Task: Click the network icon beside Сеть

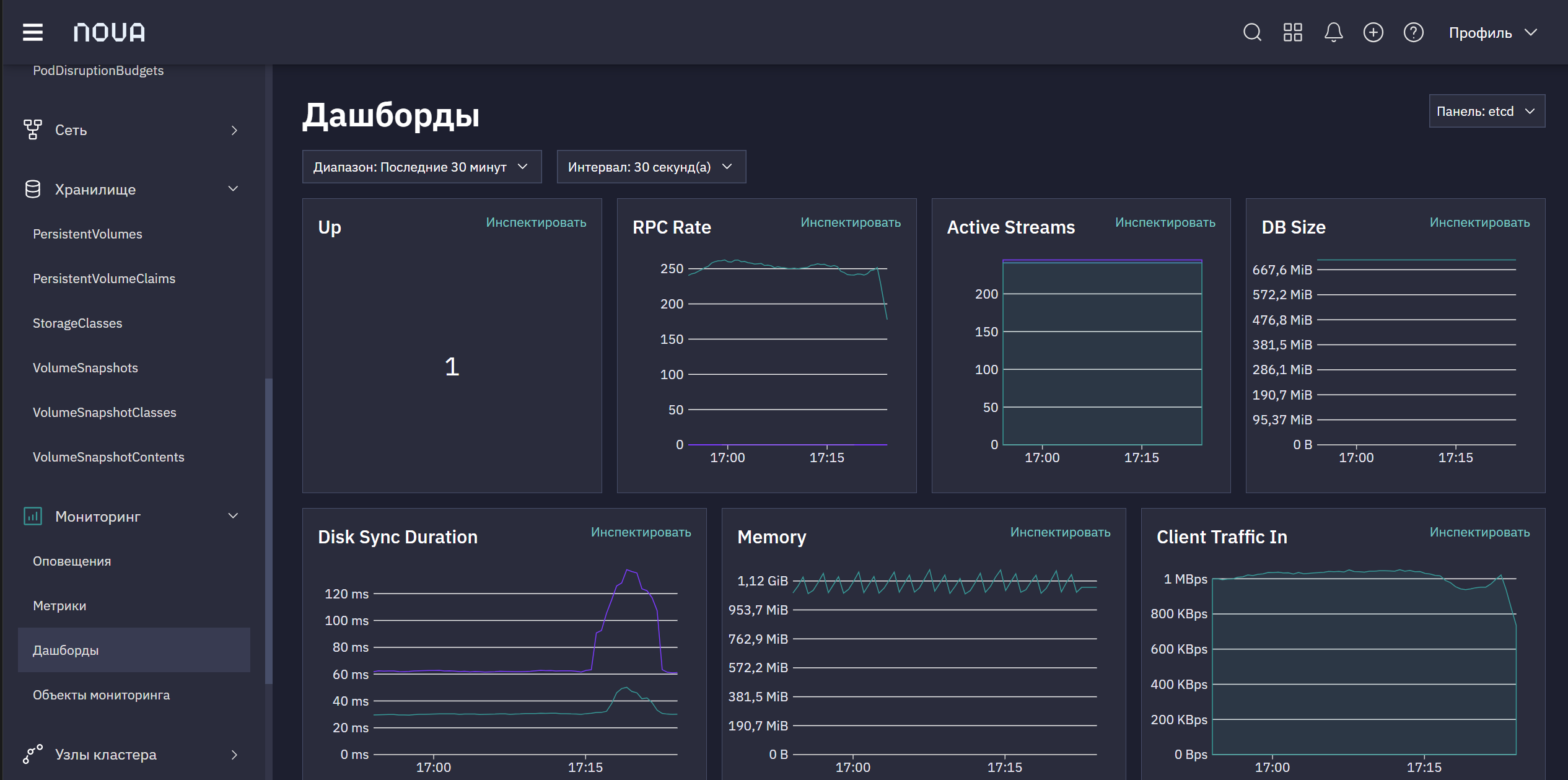Action: point(33,129)
